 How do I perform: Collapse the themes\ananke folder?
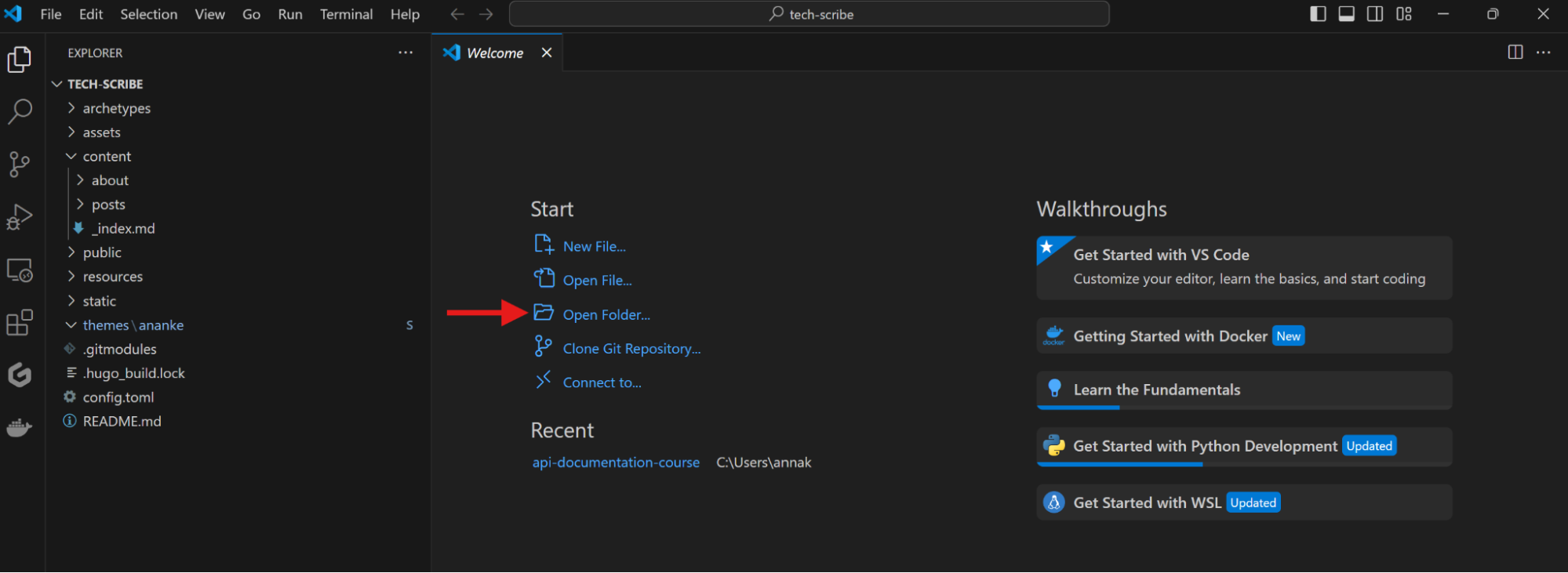click(x=71, y=325)
